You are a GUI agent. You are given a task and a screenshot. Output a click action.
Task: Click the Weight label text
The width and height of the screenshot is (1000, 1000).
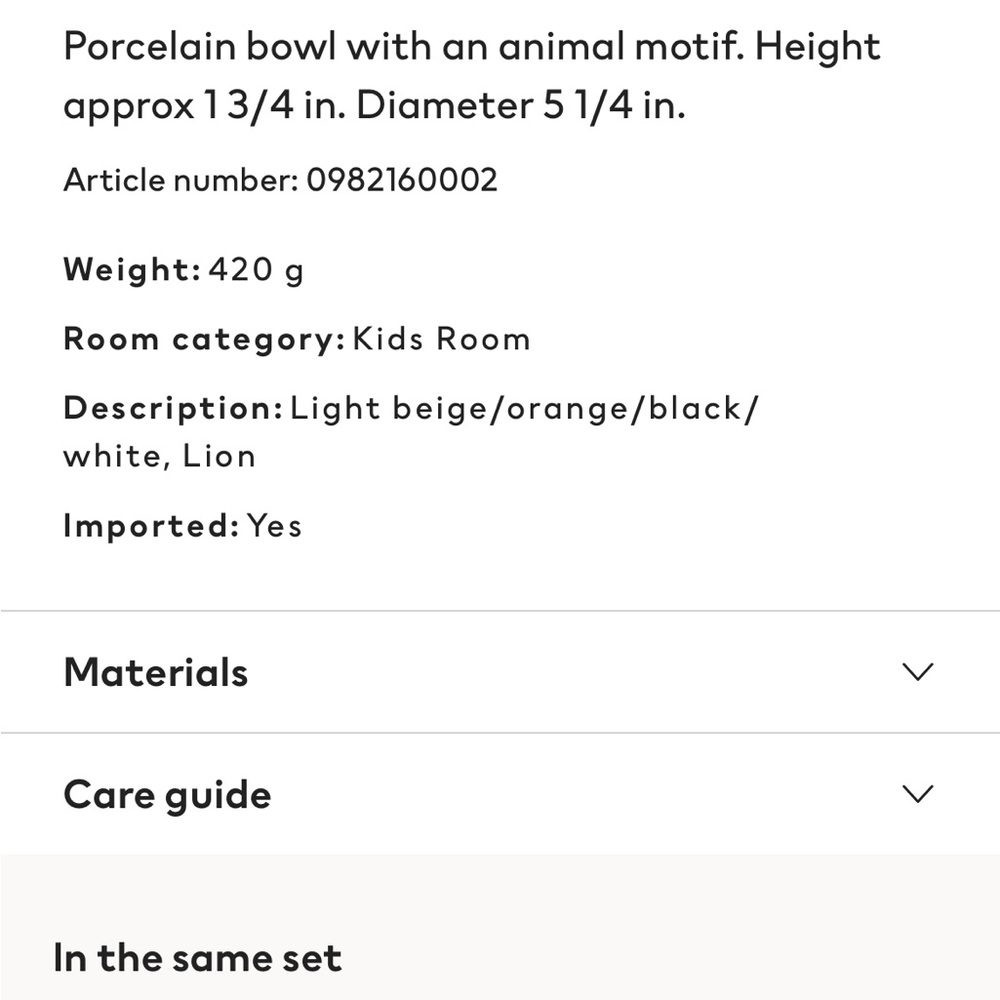[133, 270]
